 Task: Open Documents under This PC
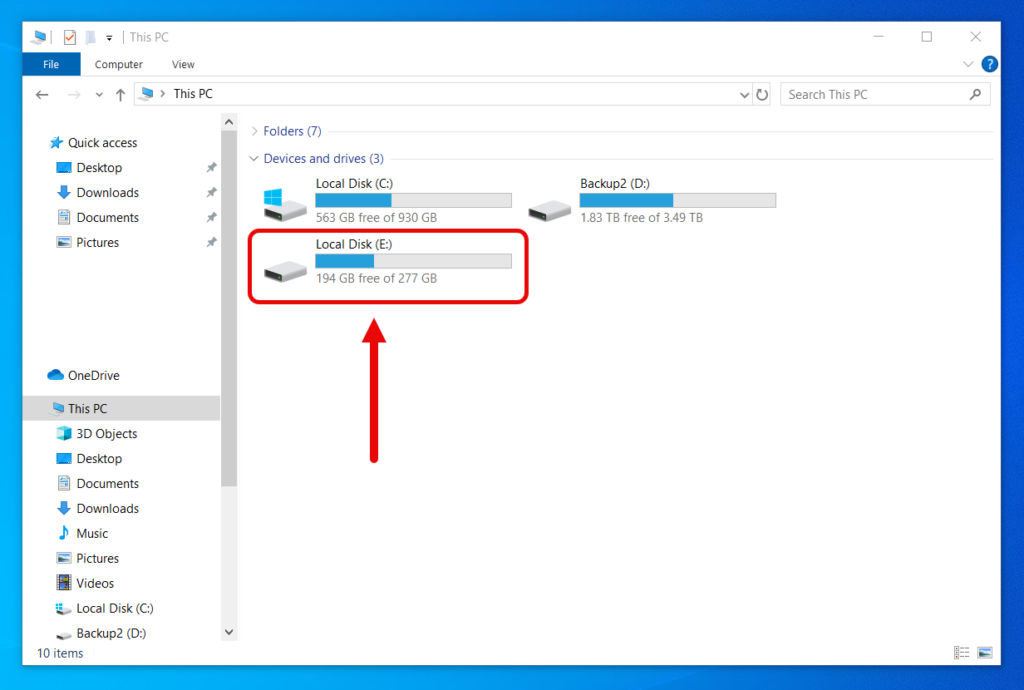click(x=107, y=483)
